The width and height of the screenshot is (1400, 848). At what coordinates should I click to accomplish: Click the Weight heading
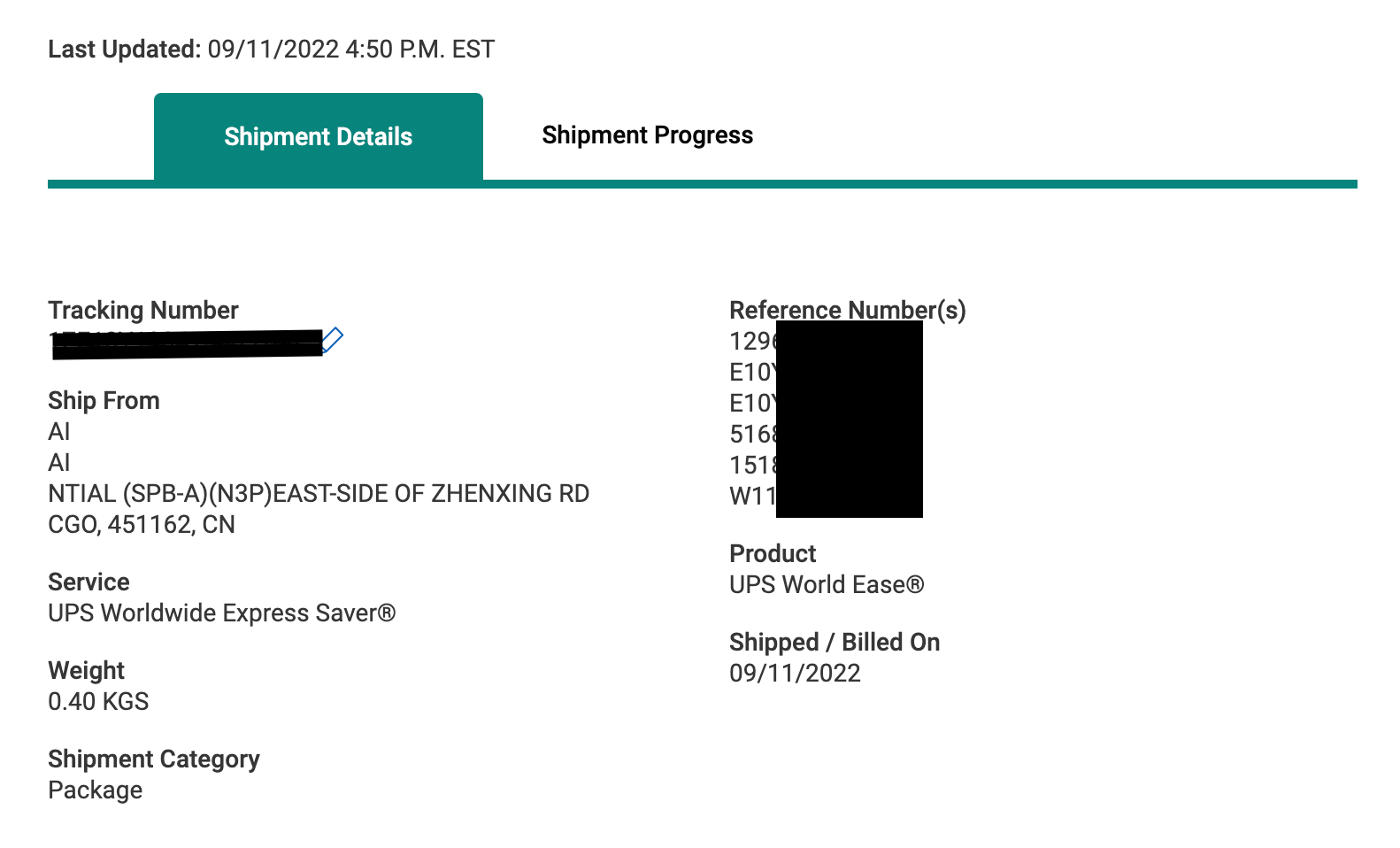click(86, 671)
